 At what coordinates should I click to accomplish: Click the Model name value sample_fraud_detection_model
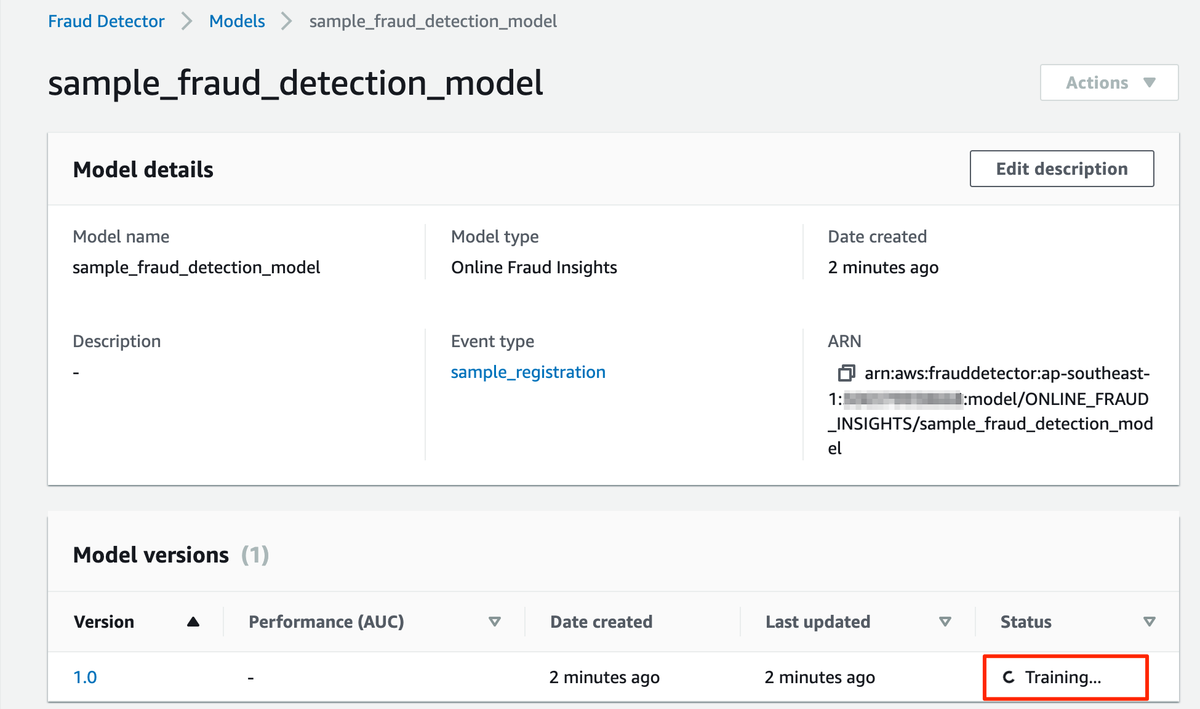[x=197, y=267]
